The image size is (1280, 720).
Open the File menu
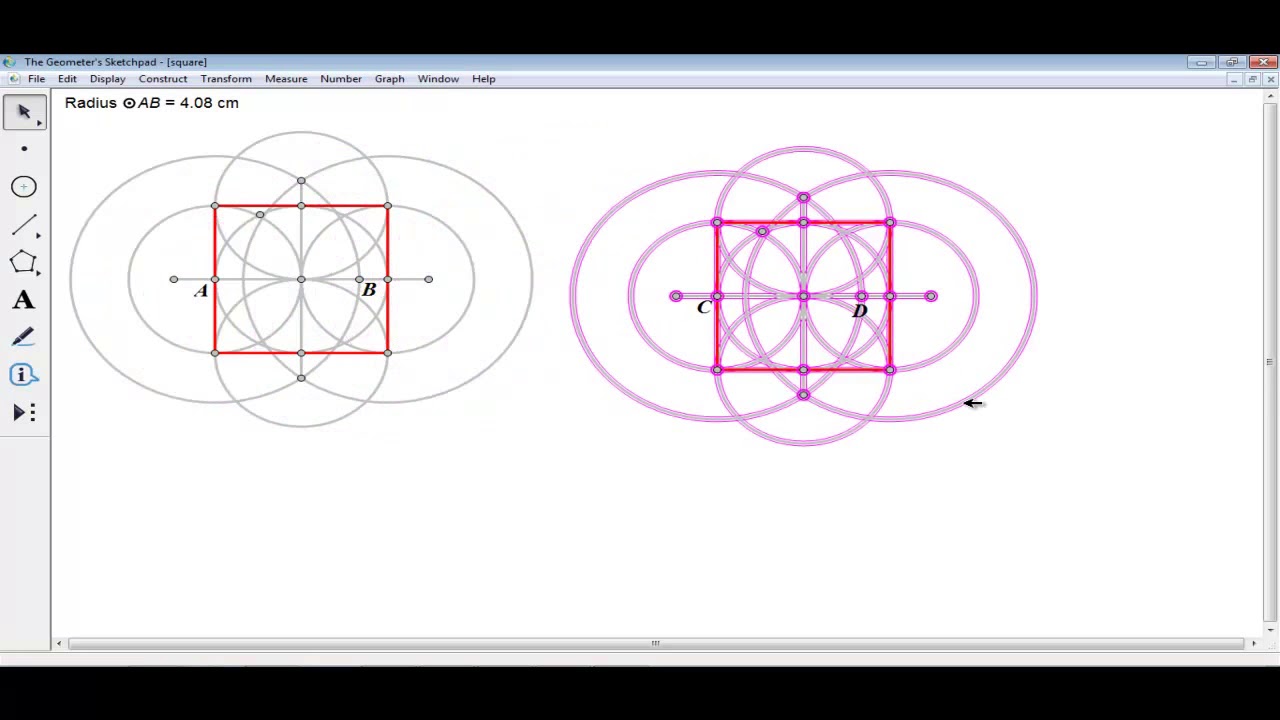36,79
